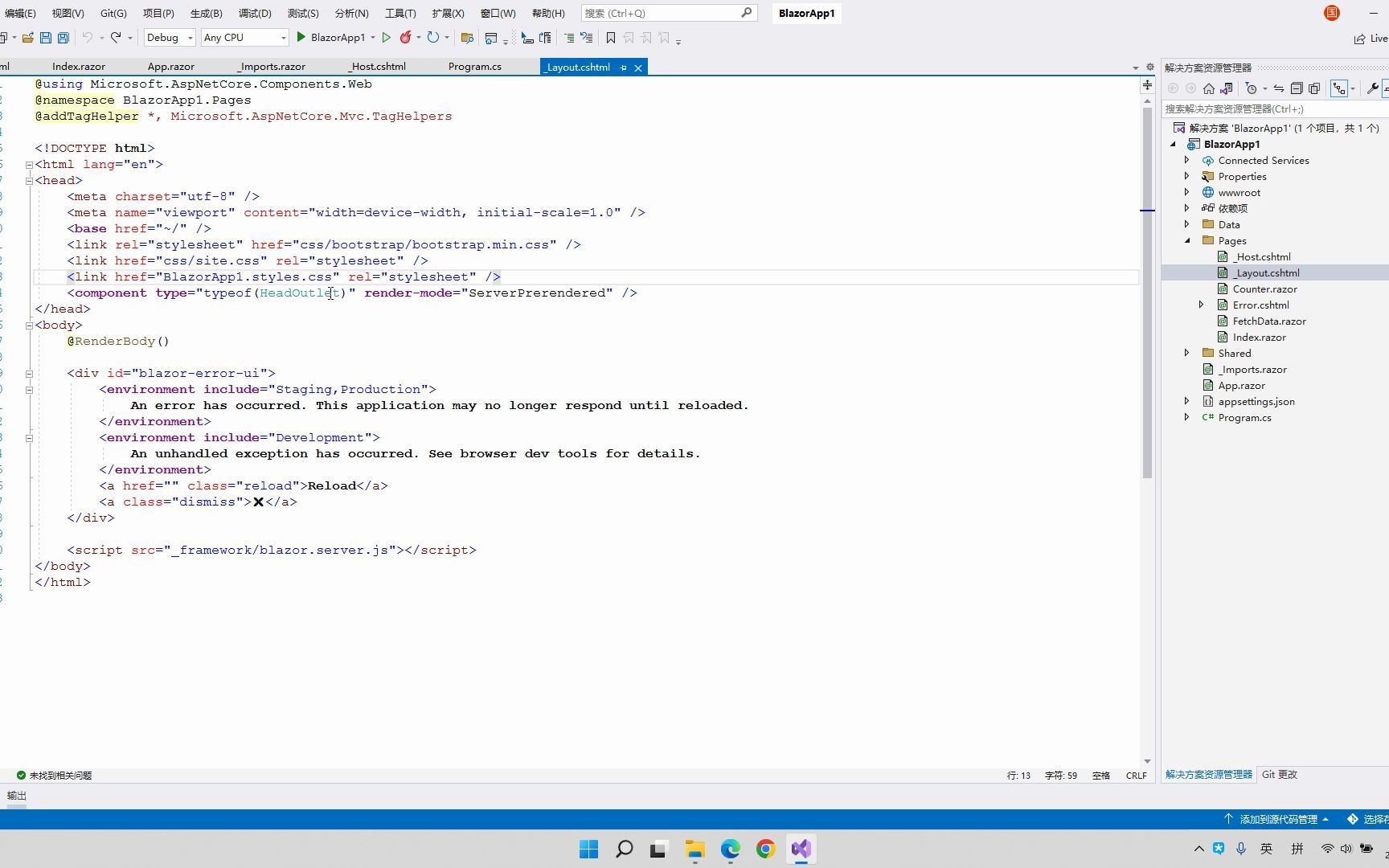Click Save All on the toolbar

pyautogui.click(x=63, y=37)
